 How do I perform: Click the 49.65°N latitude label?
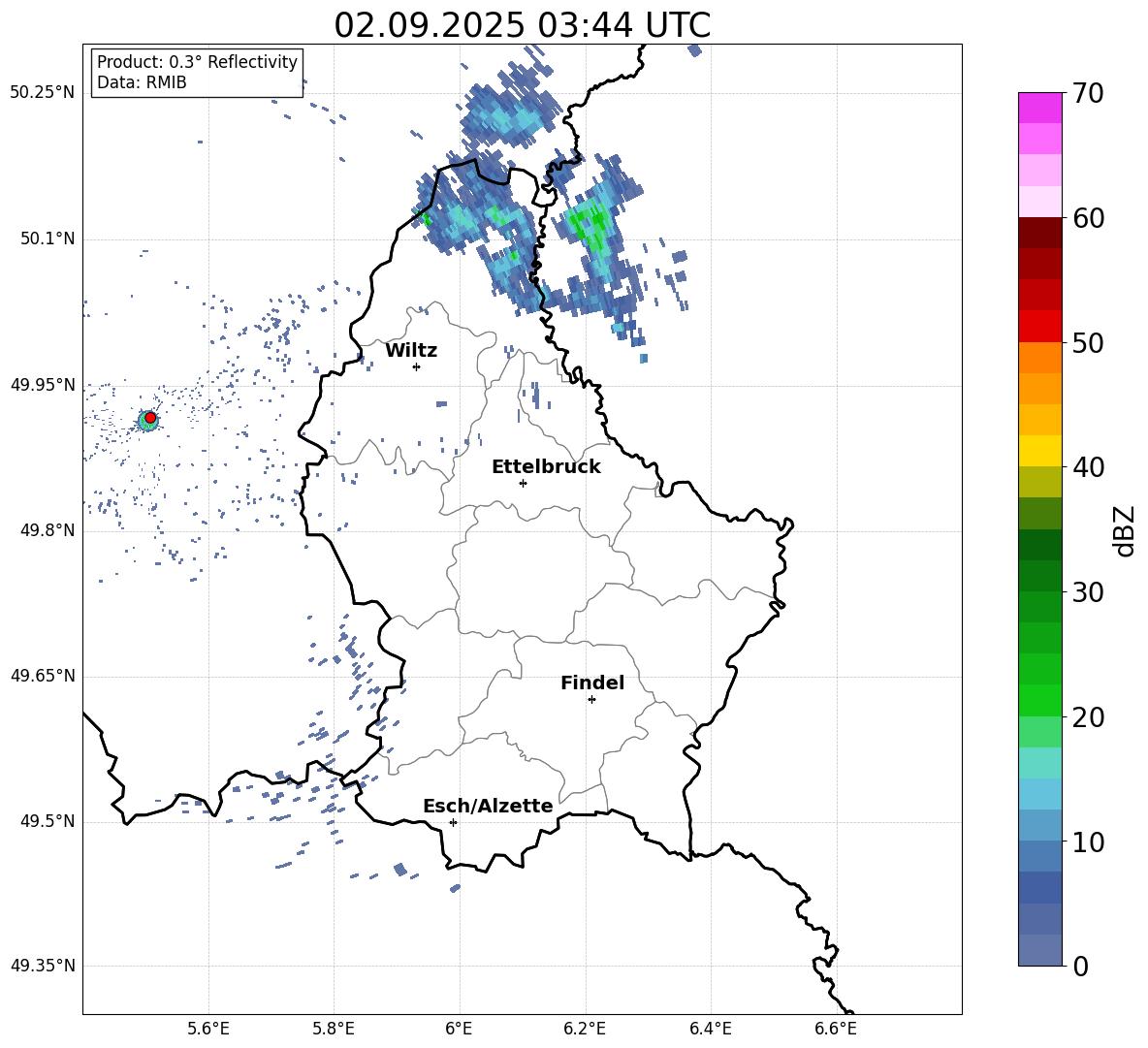pyautogui.click(x=43, y=676)
